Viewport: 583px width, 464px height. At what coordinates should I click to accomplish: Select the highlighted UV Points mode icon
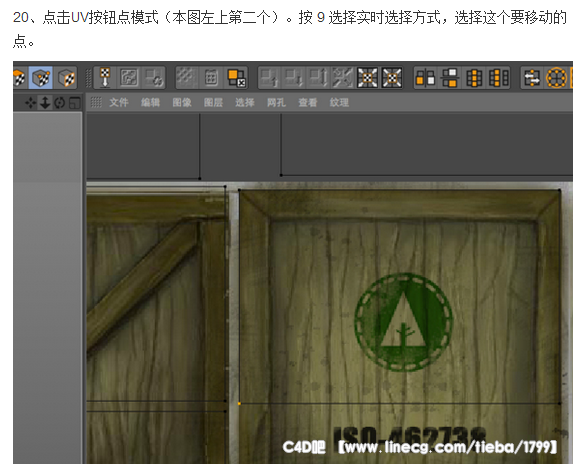[41, 78]
